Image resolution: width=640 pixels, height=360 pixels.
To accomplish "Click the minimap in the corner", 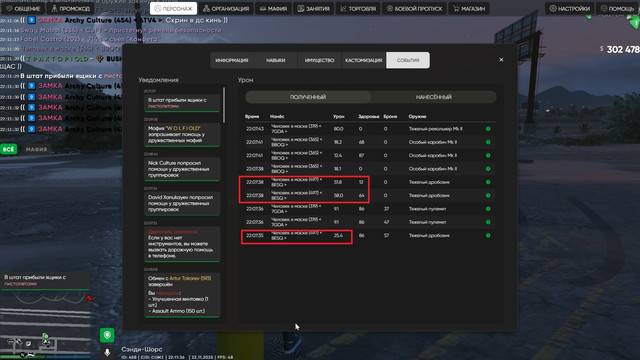I will pos(45,325).
